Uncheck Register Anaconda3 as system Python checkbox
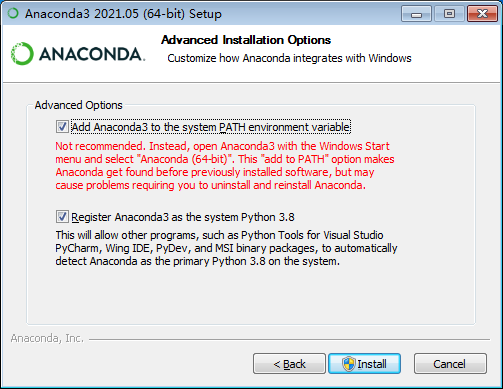 pos(62,217)
